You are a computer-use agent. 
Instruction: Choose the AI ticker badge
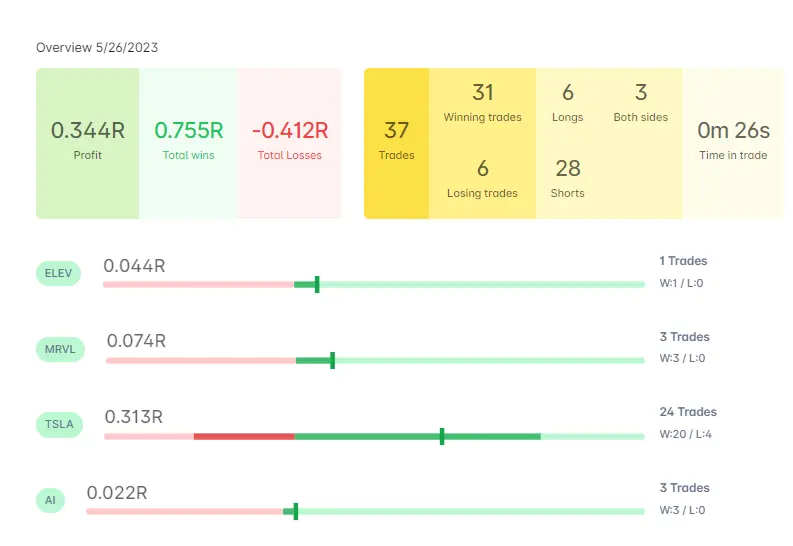pyautogui.click(x=50, y=501)
